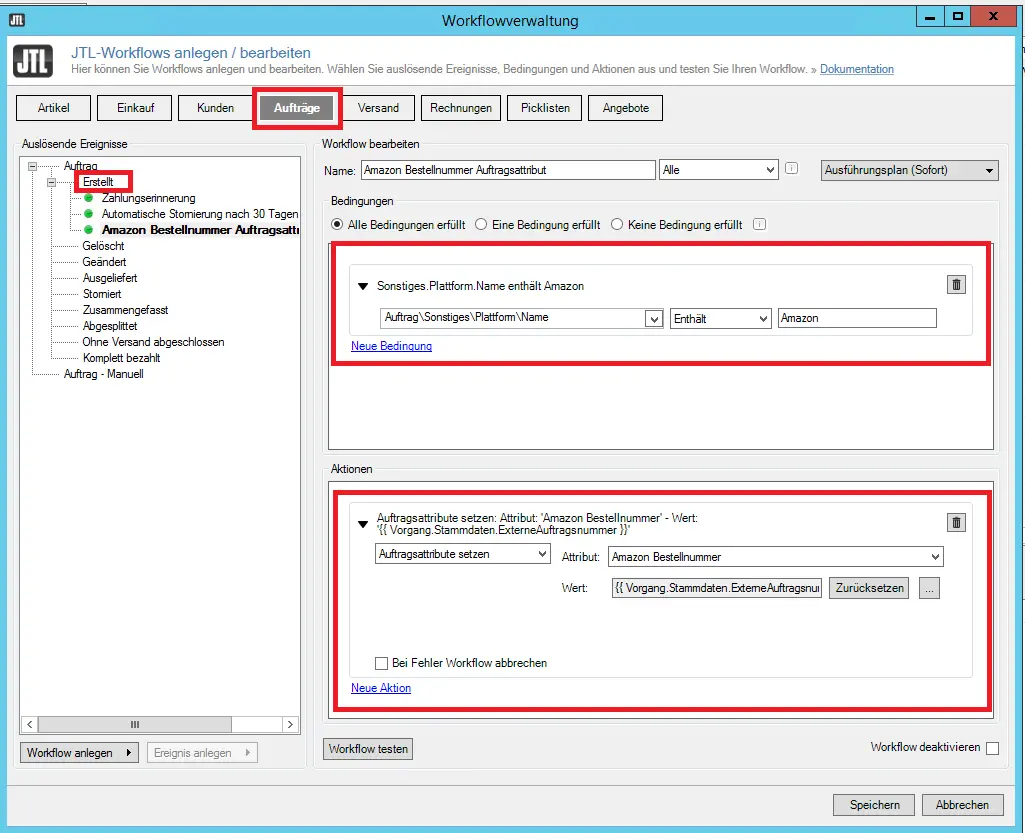This screenshot has height=833, width=1025.
Task: Switch to the Artikel tab
Action: pos(53,108)
